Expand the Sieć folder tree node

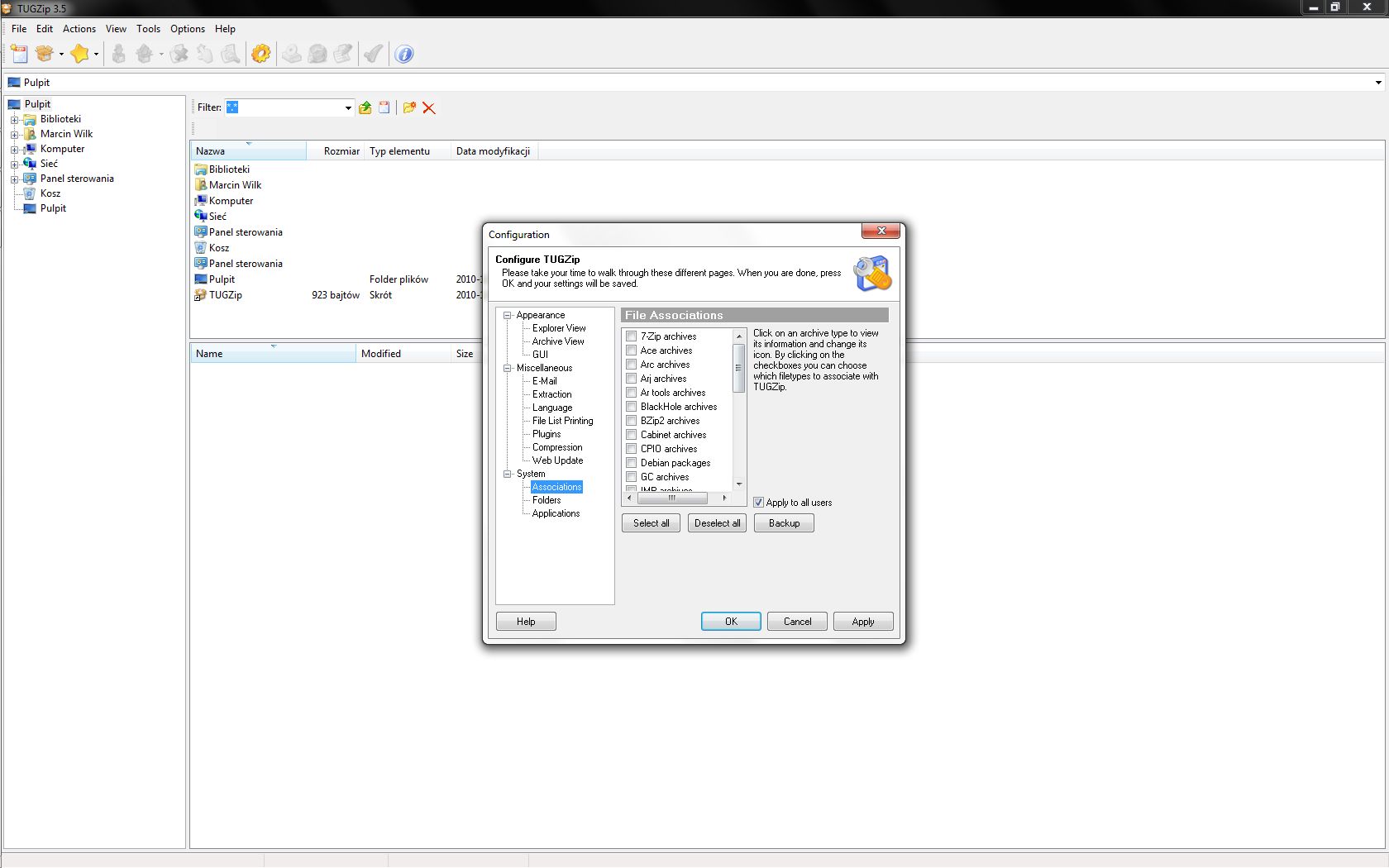coord(14,165)
